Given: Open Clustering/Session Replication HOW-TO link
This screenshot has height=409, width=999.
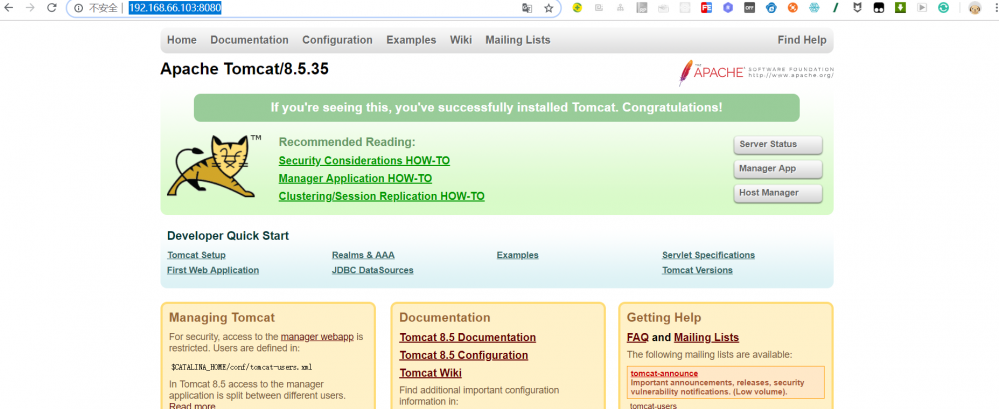Looking at the screenshot, I should coord(381,196).
